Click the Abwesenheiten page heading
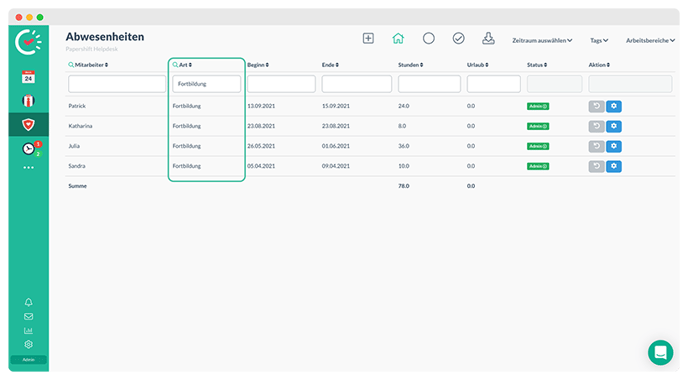Screen dimensions: 688x380 point(105,37)
